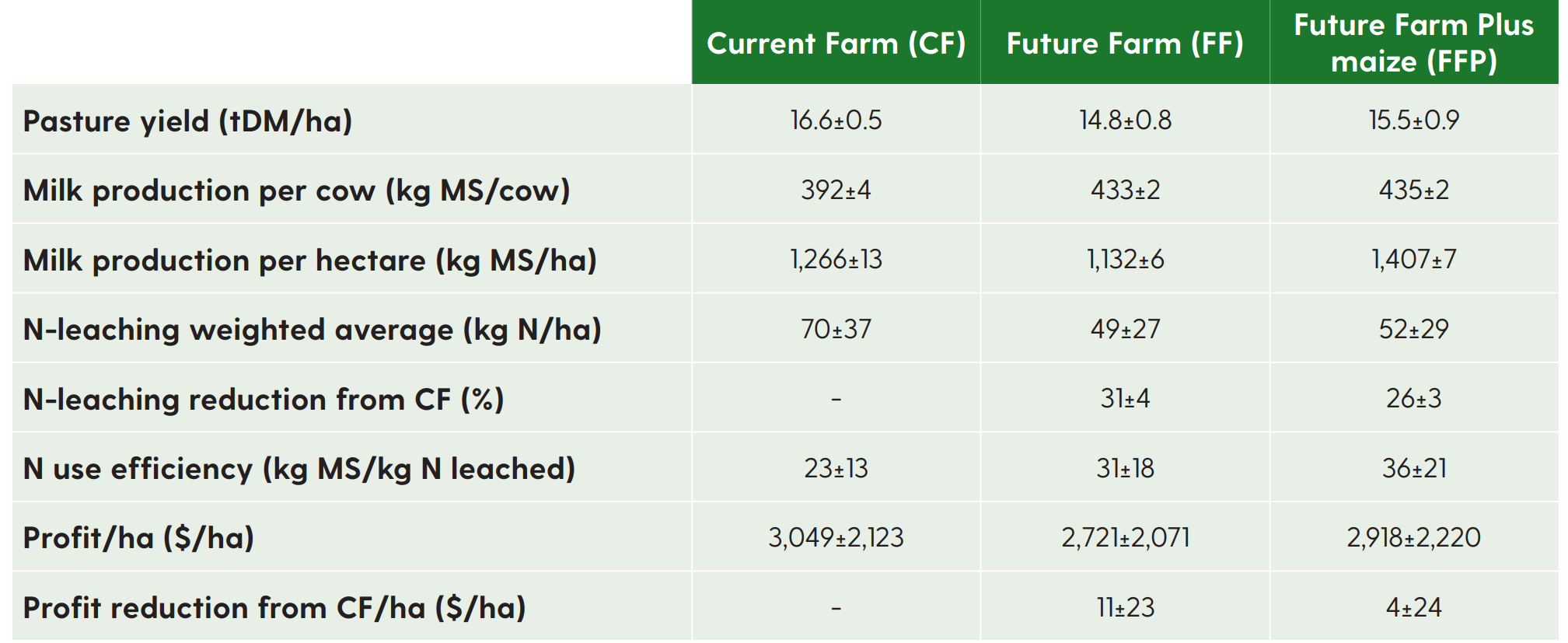Click the 16.6±0.5 pasture yield cell
Viewport: 1568px width, 643px height.
(836, 120)
